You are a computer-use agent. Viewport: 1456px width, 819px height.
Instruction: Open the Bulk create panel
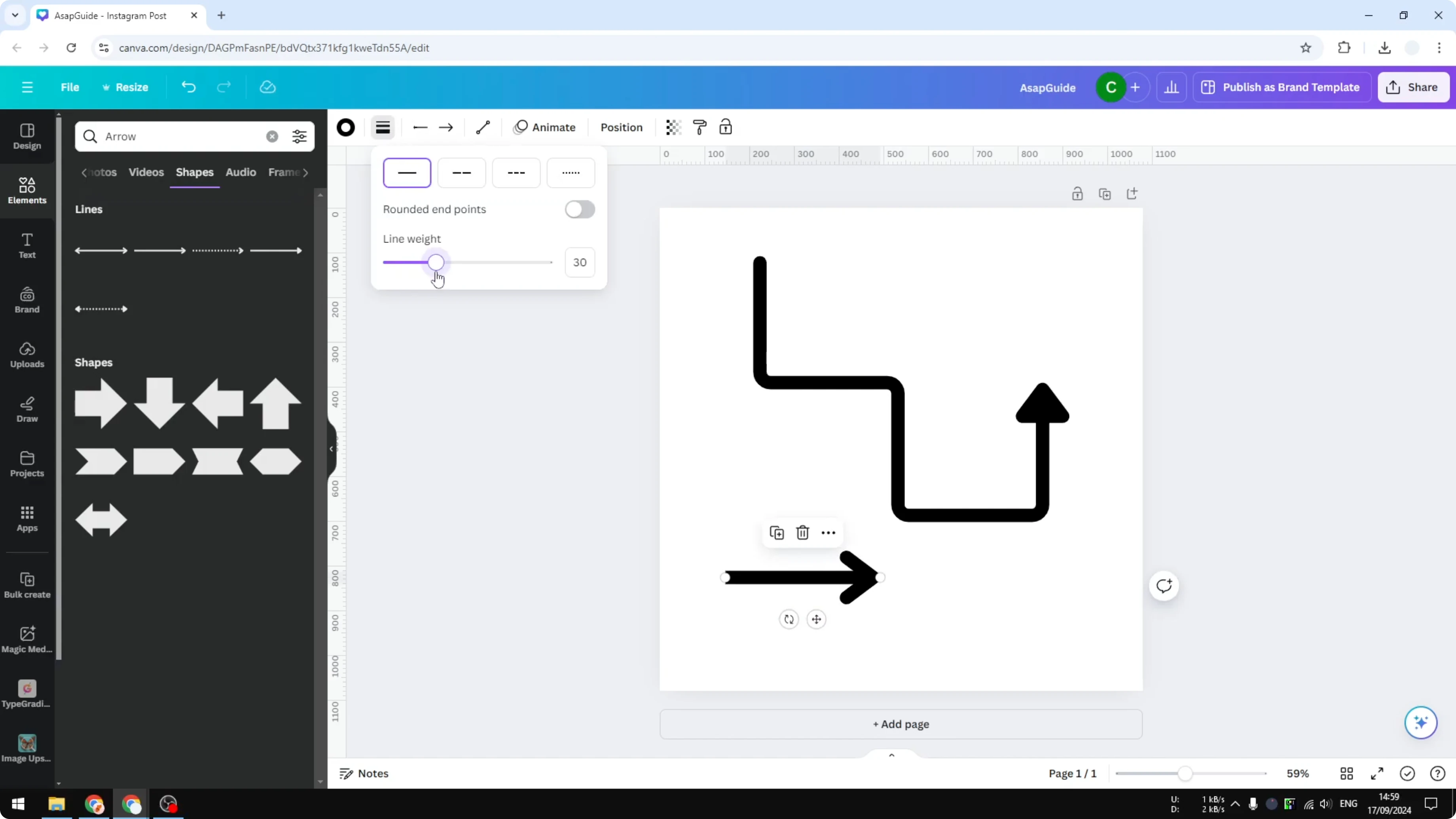pyautogui.click(x=27, y=585)
